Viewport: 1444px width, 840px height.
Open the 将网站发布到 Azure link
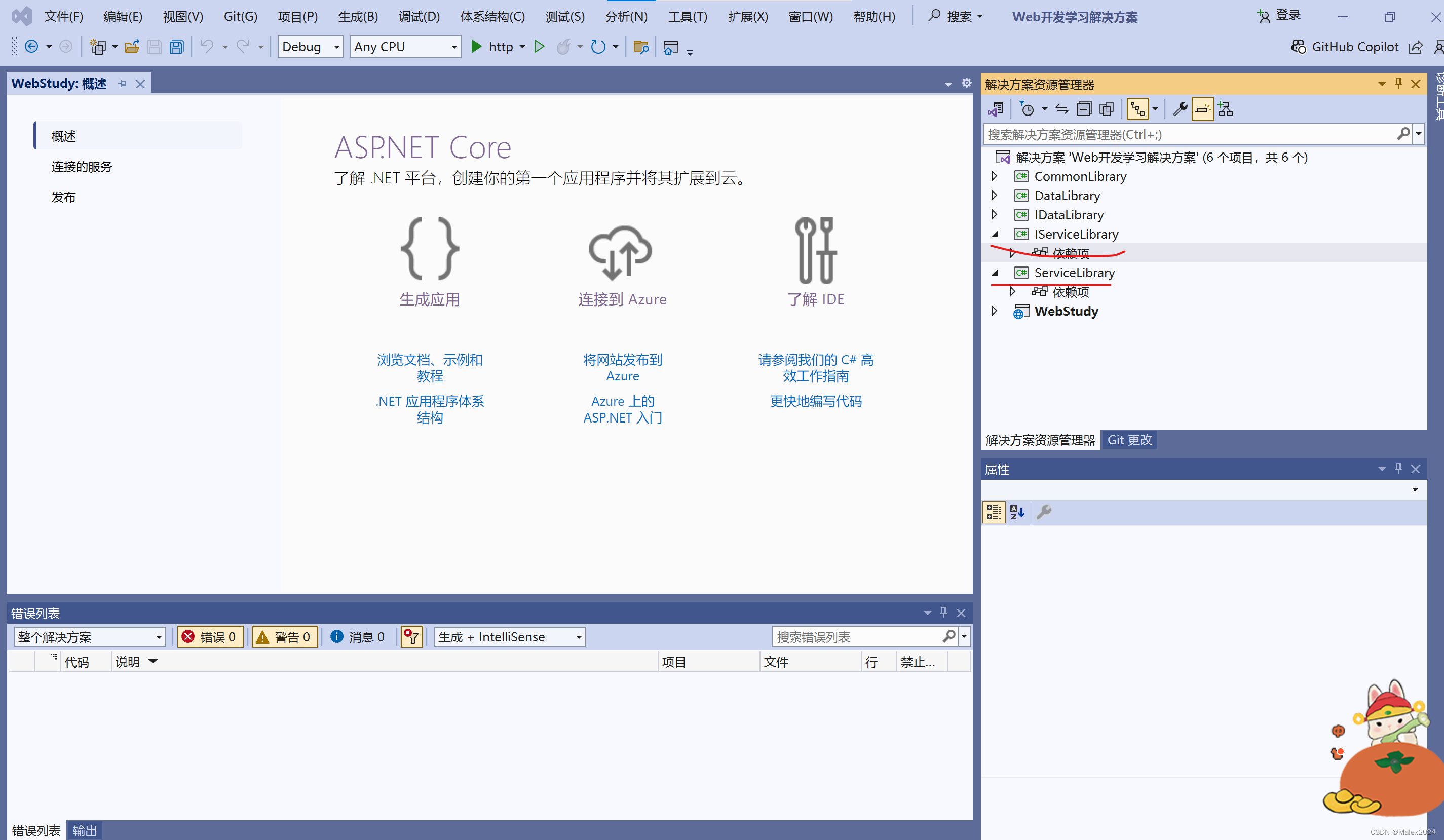(622, 368)
